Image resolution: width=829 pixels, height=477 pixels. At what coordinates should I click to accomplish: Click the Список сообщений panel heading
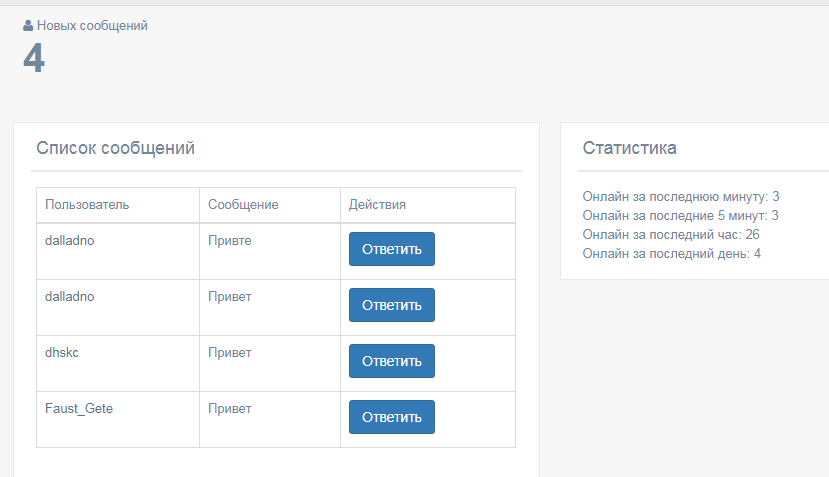click(115, 148)
